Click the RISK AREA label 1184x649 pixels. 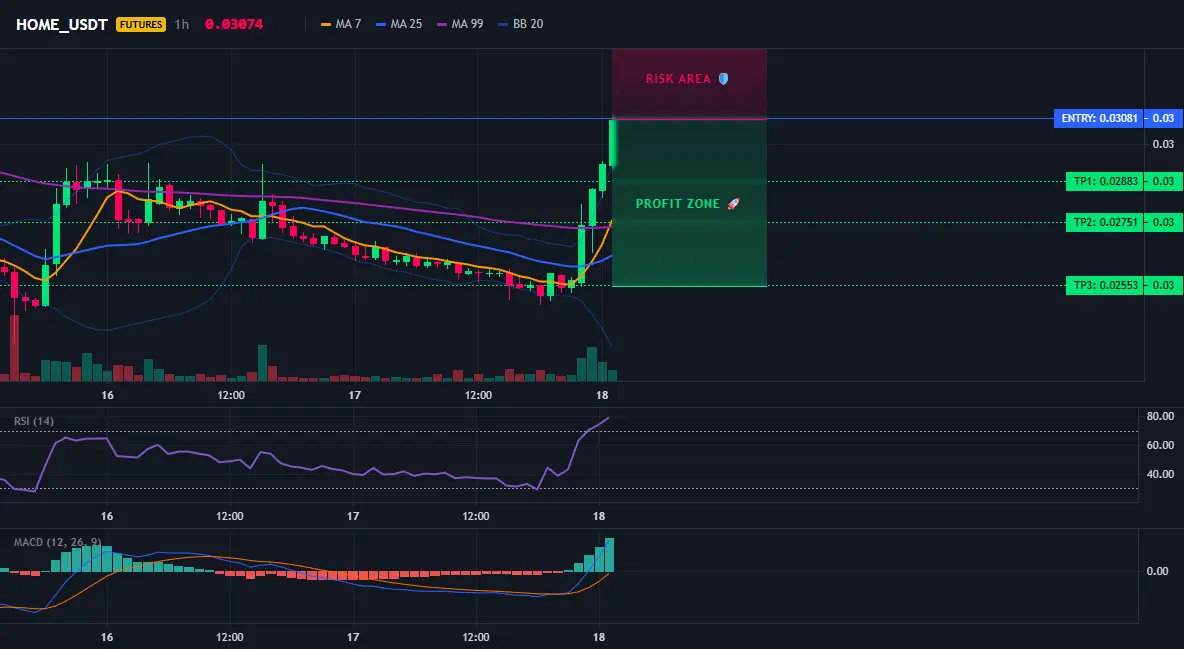point(678,79)
